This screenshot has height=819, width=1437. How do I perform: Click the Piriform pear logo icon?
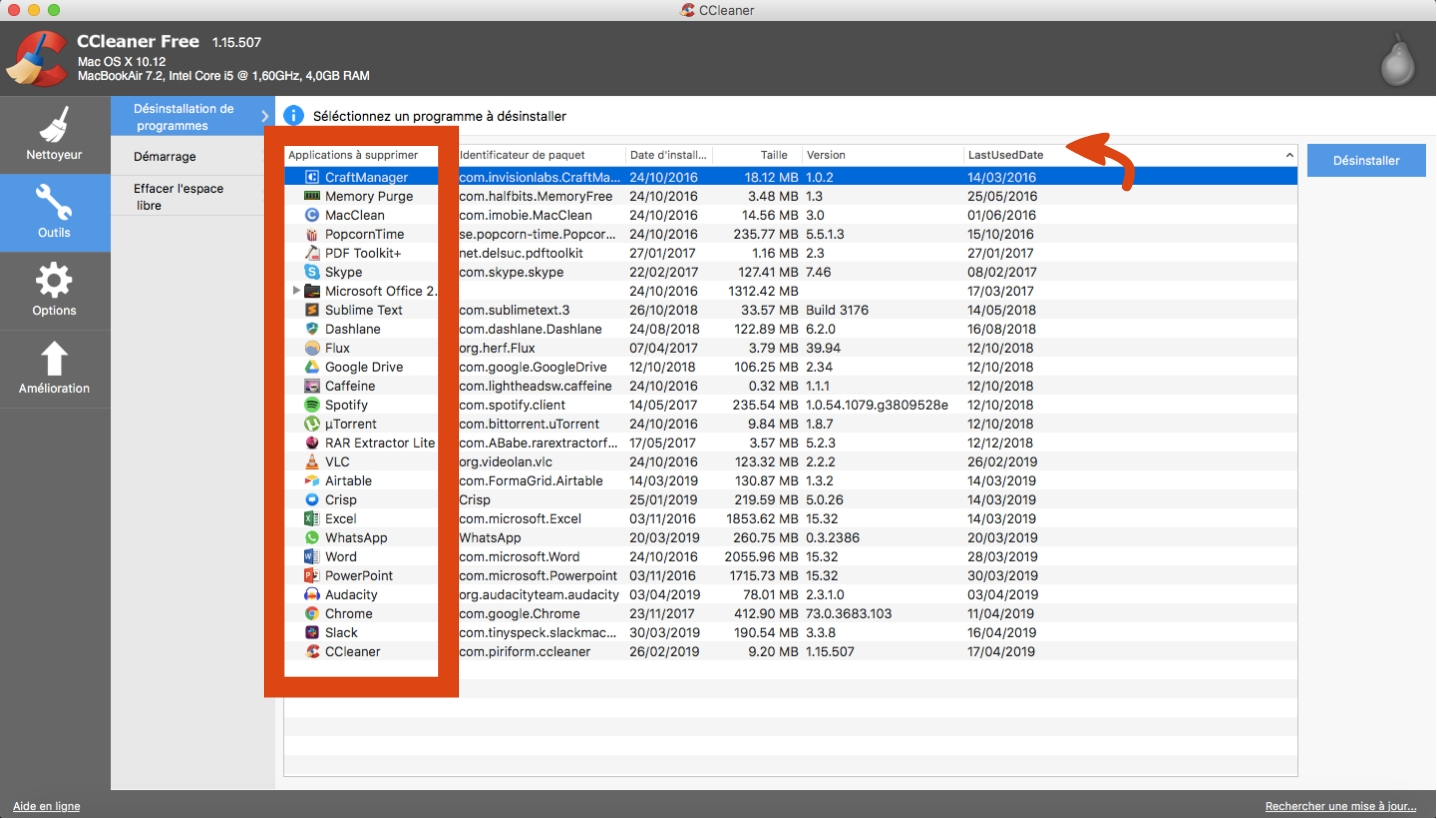[x=1397, y=60]
